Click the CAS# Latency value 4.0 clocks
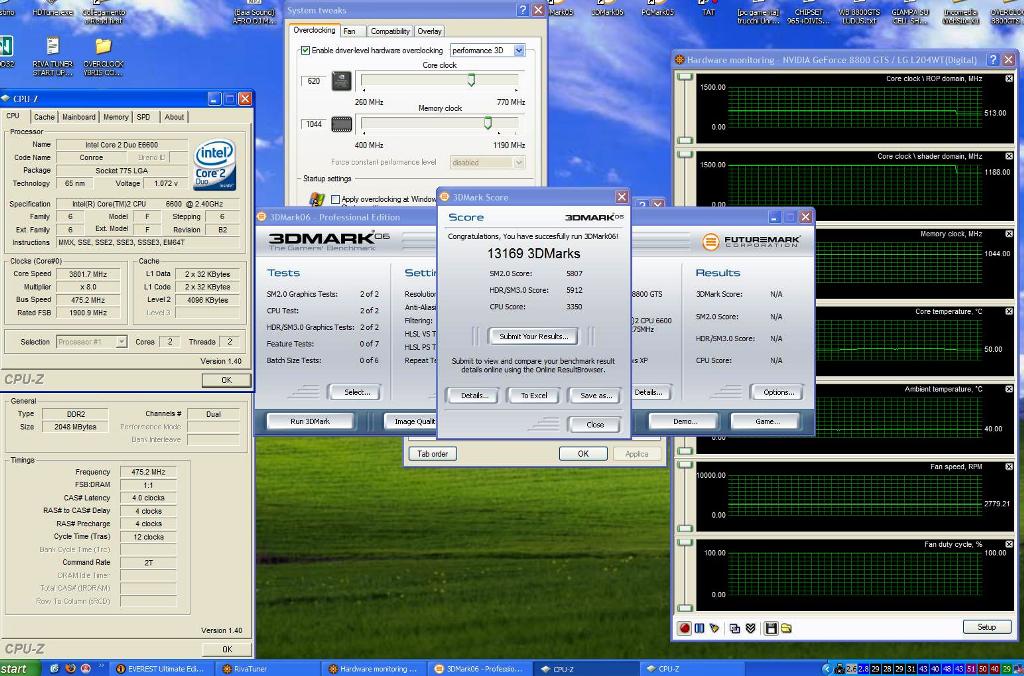 [148, 498]
